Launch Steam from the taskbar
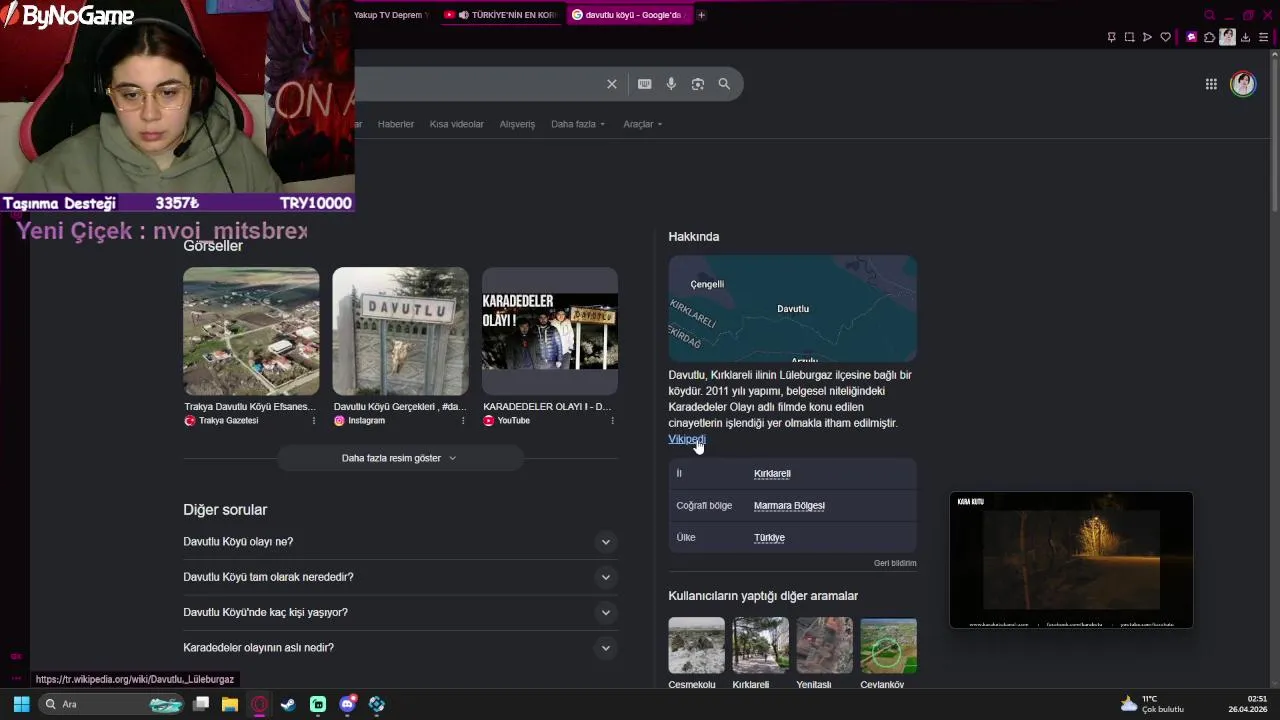The image size is (1280, 720). 288,704
